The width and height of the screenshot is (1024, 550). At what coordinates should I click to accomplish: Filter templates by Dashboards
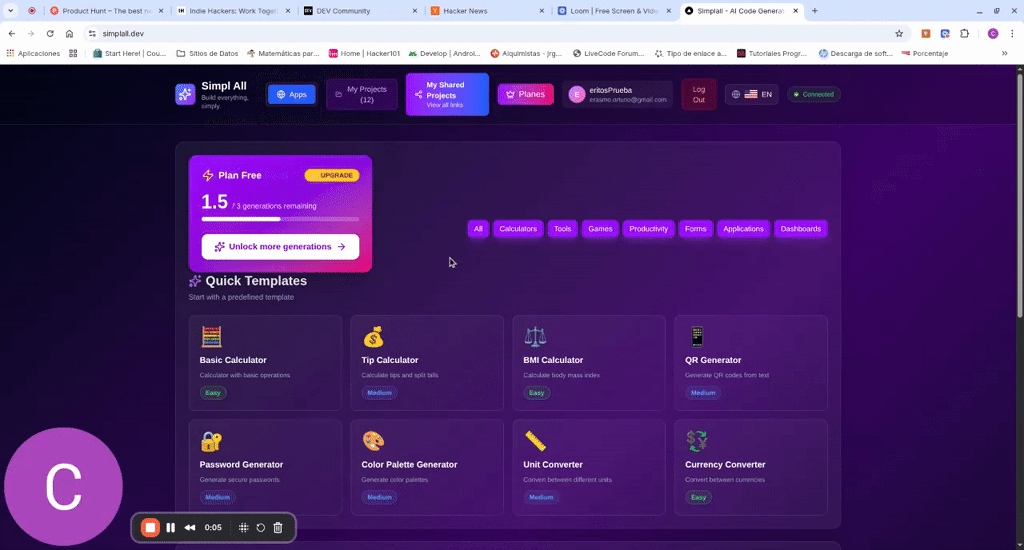coord(801,229)
